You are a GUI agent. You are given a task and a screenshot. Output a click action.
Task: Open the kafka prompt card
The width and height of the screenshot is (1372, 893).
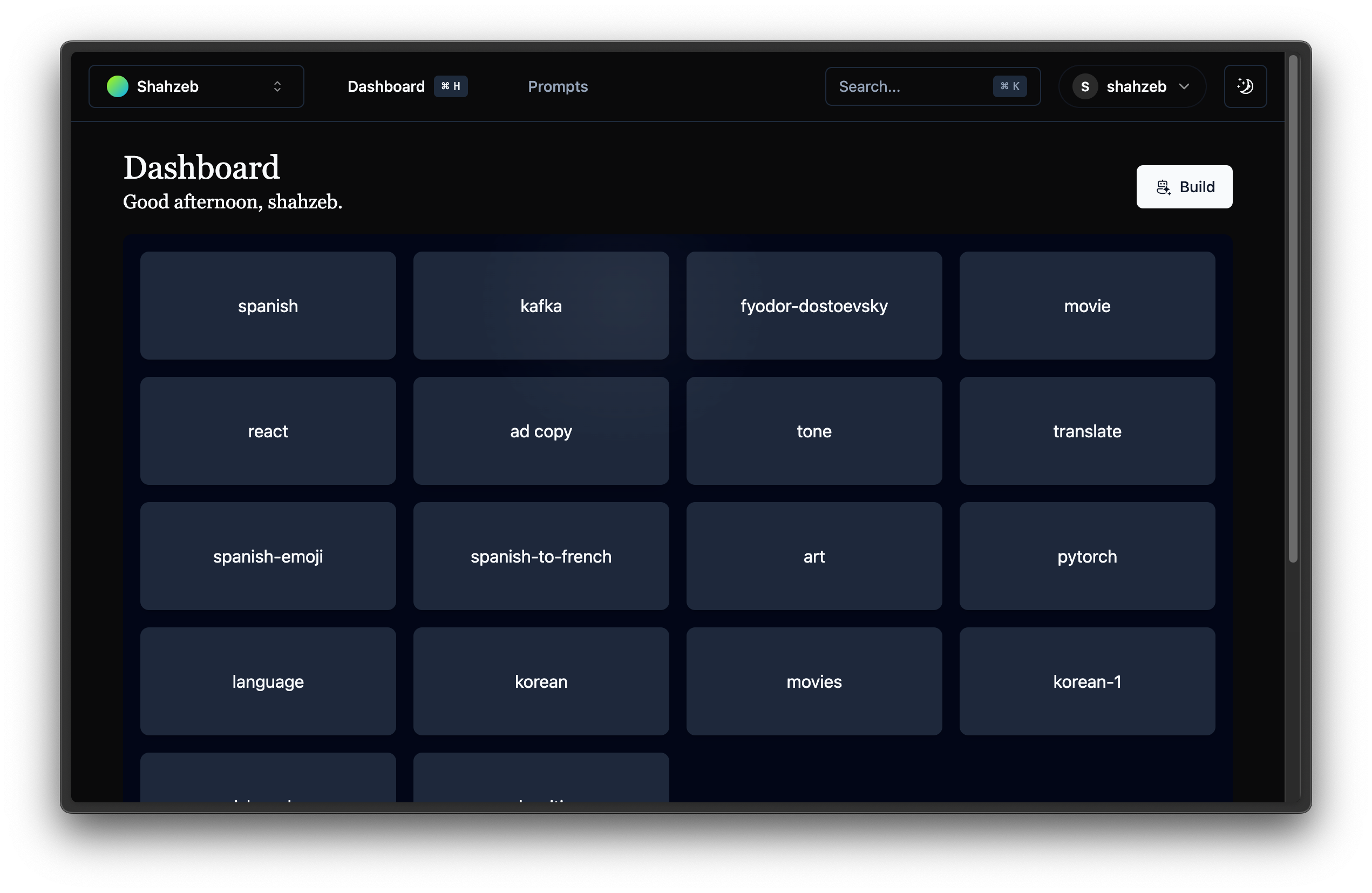pos(541,306)
